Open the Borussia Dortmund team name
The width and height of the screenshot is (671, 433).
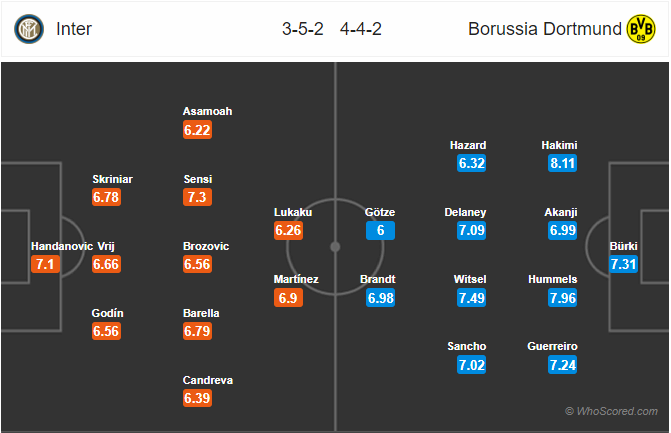coord(544,29)
